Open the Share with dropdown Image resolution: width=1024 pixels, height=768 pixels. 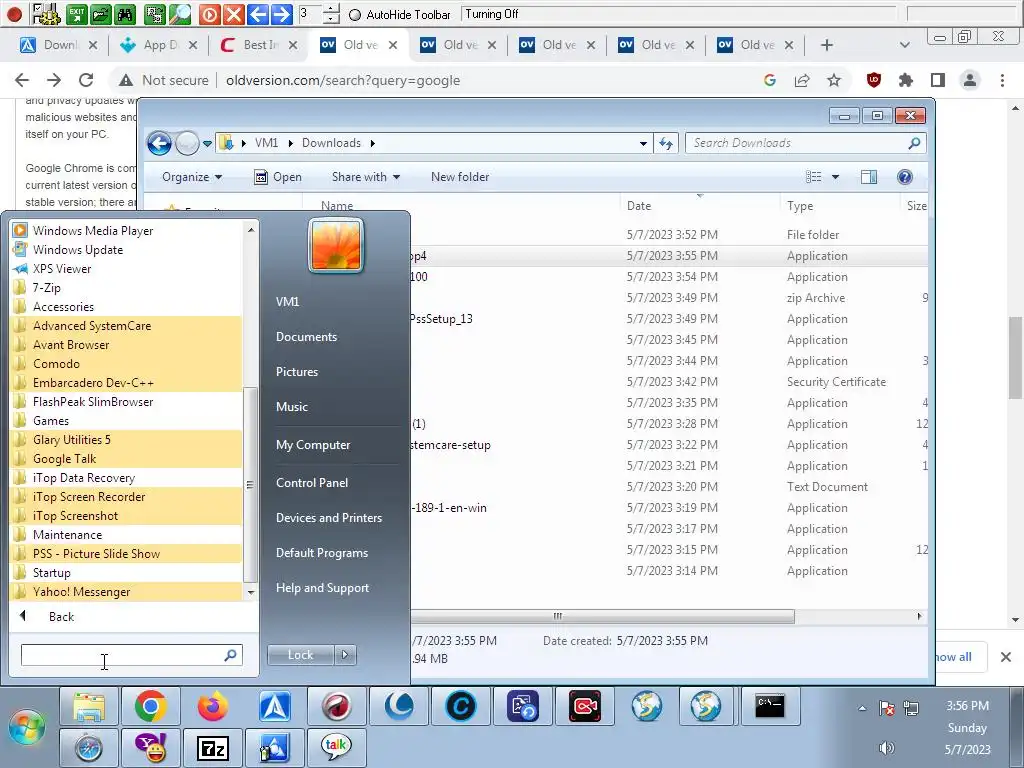pyautogui.click(x=366, y=177)
